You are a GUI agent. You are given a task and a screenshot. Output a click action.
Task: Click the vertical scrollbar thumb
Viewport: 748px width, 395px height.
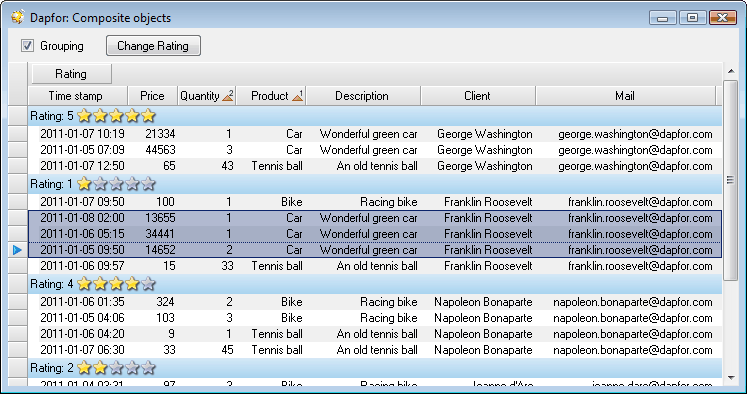[x=731, y=180]
